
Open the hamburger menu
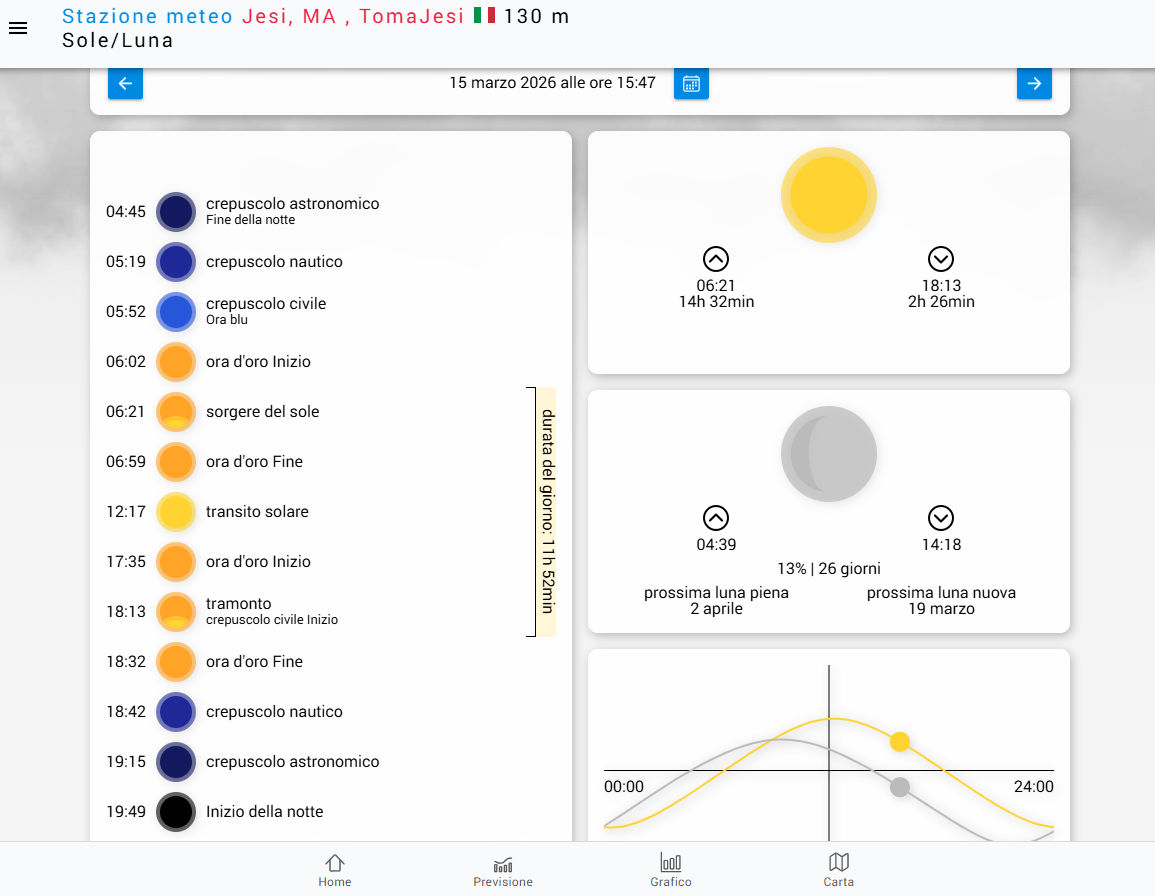click(x=18, y=29)
